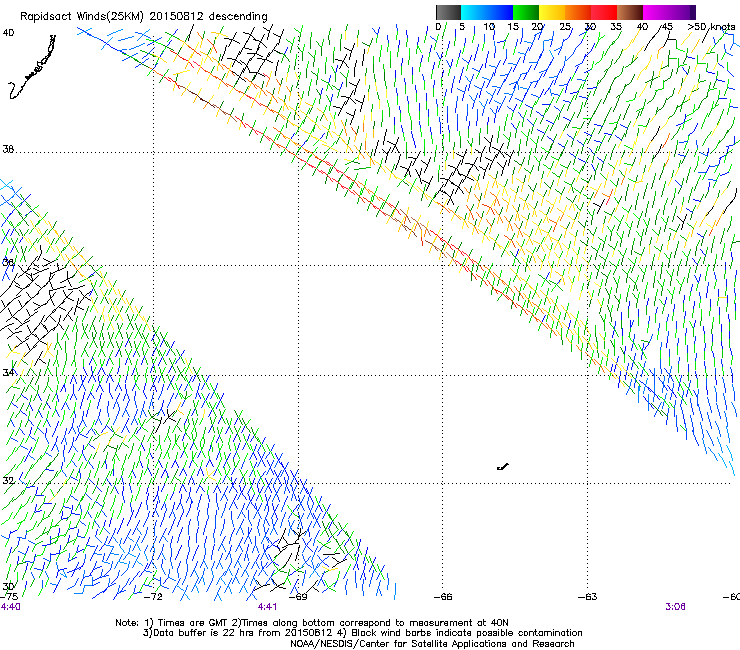Click the legend label '20'
This screenshot has width=740, height=650.
pos(537,26)
